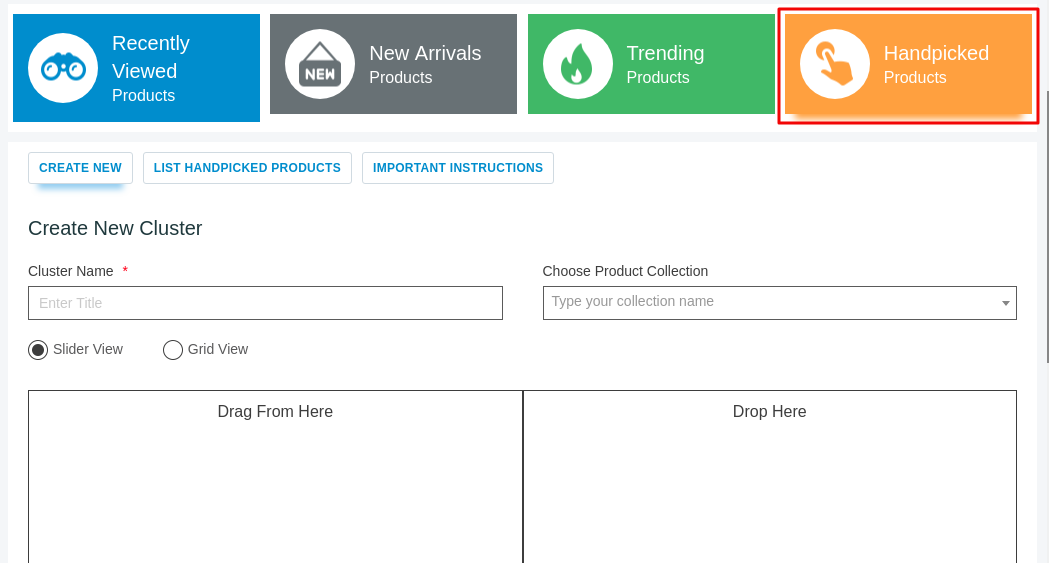The width and height of the screenshot is (1049, 563).
Task: Select the Slider View radio button
Action: coord(38,350)
